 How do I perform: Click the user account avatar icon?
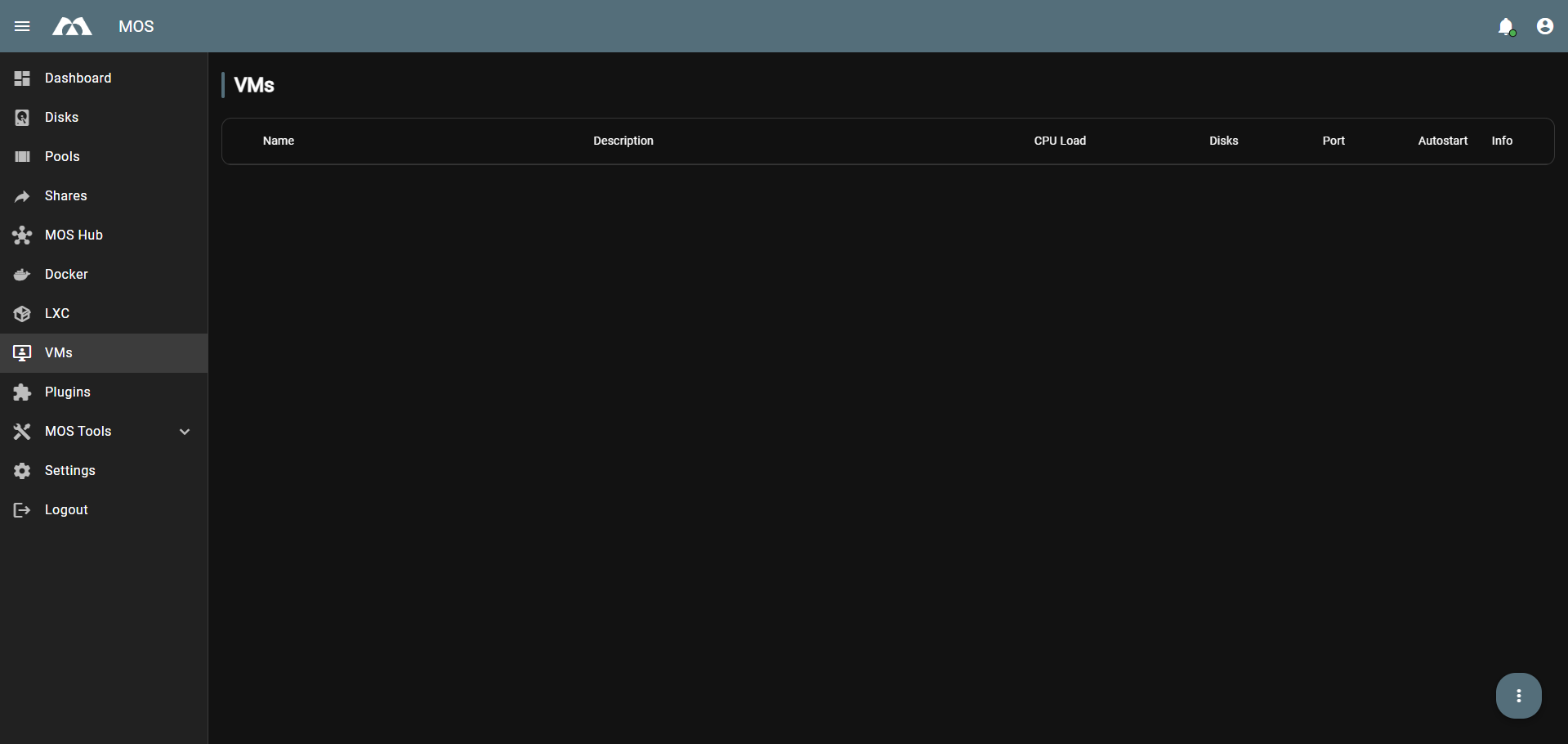[1544, 26]
